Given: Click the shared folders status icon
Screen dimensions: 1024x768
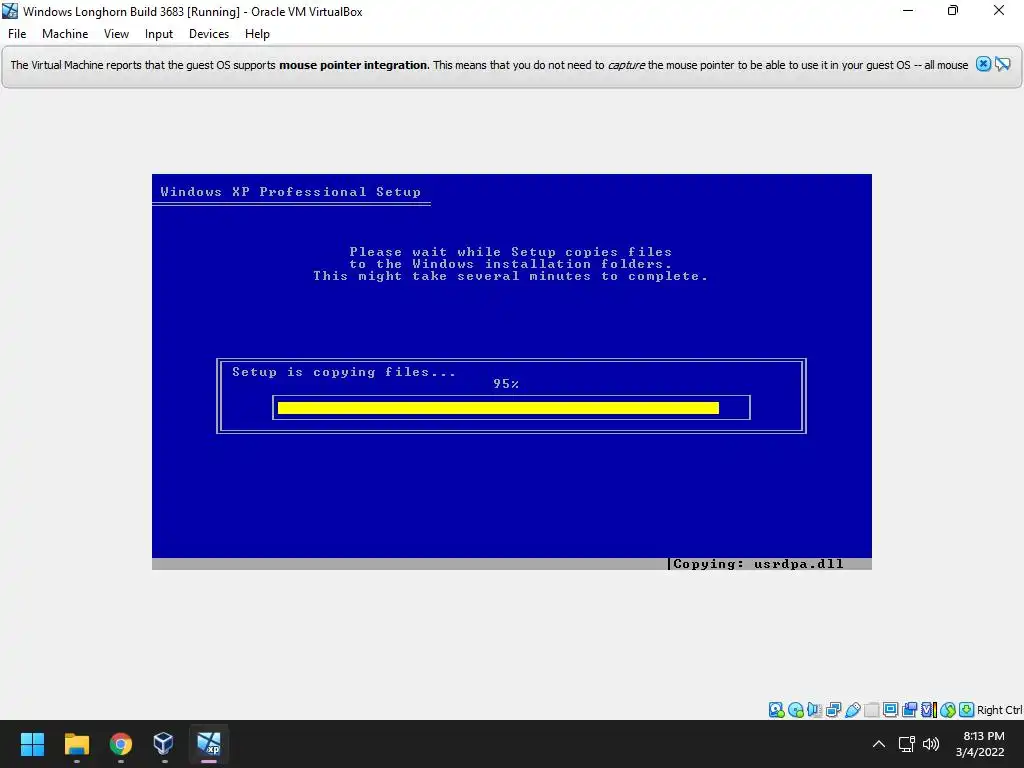Looking at the screenshot, I should click(x=872, y=710).
